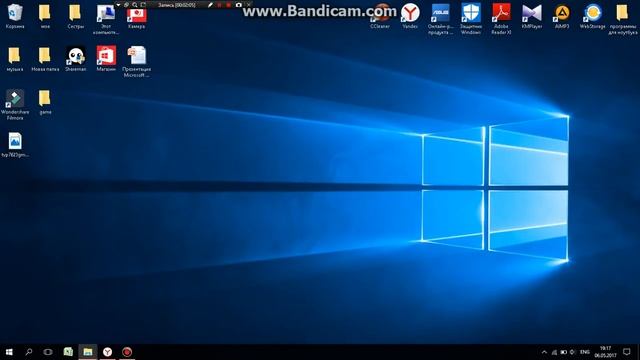Launch the Камера app shortcut
640x360 pixels.
click(x=136, y=16)
